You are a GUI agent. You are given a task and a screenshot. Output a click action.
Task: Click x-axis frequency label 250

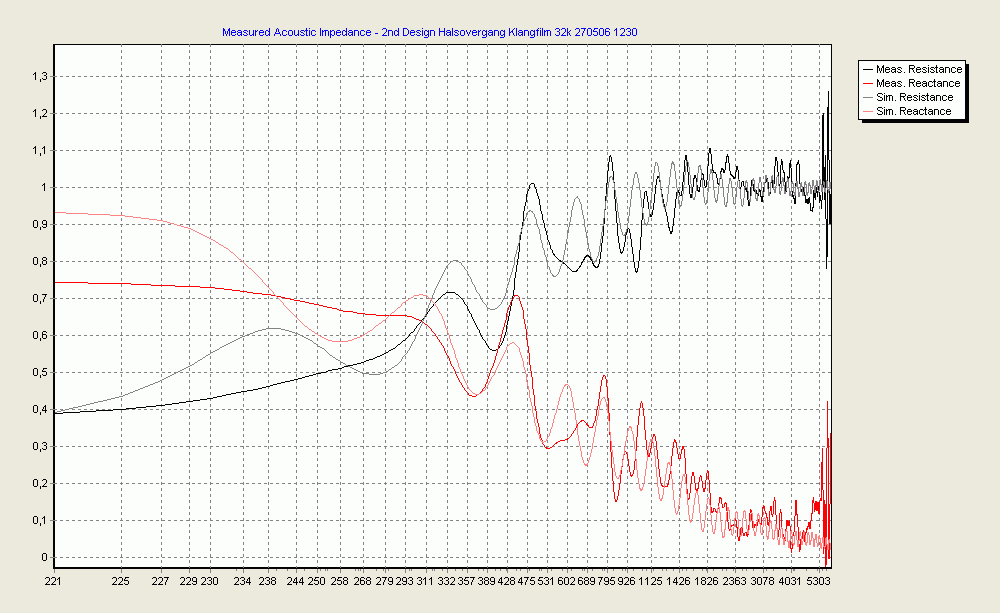[x=317, y=581]
